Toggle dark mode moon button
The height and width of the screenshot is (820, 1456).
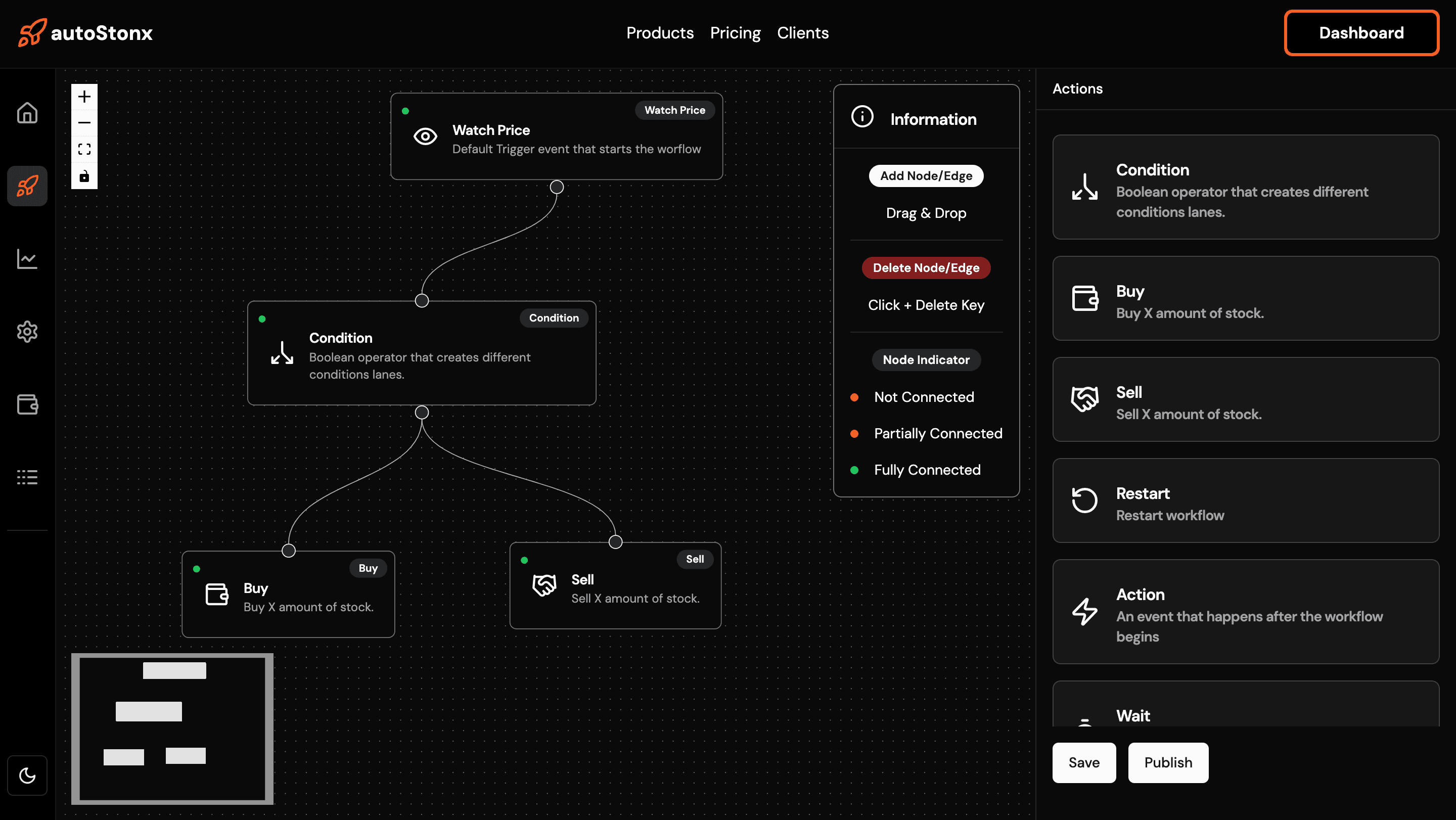[x=27, y=776]
